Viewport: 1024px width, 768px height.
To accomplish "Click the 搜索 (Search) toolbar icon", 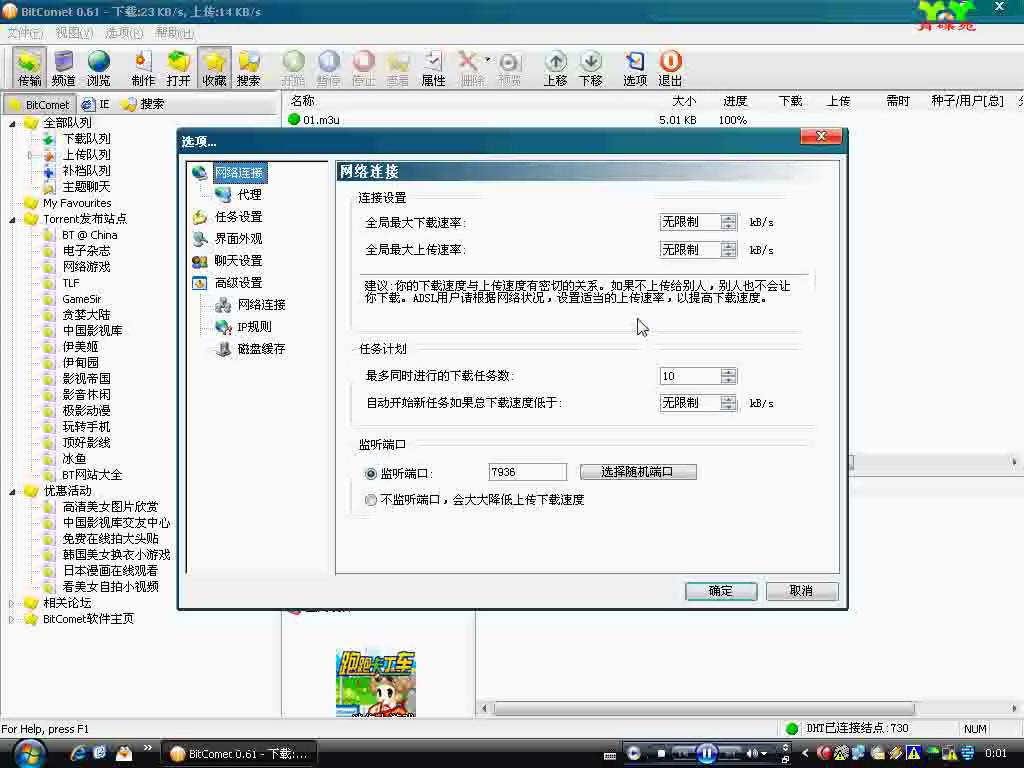I will 249,68.
